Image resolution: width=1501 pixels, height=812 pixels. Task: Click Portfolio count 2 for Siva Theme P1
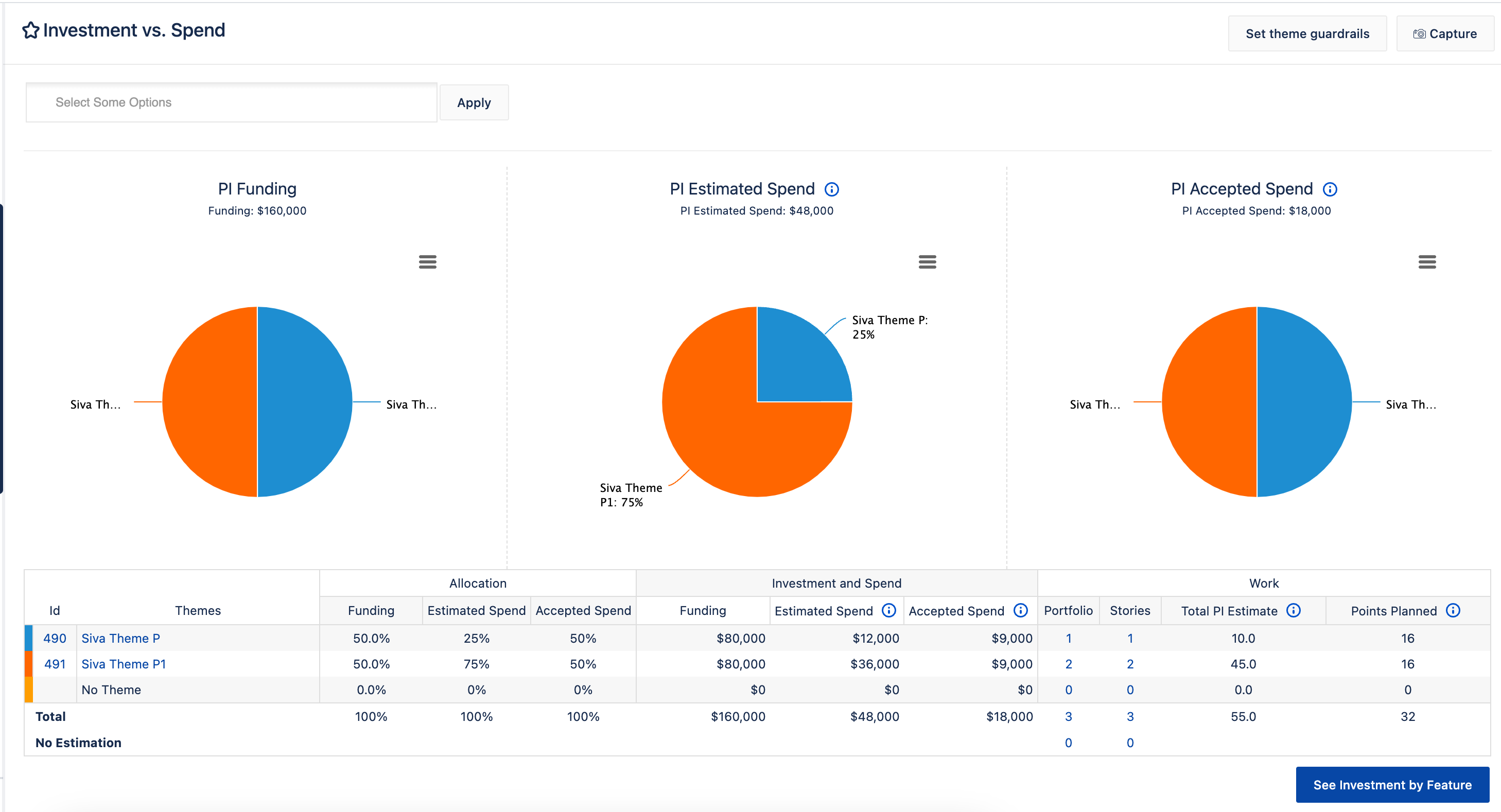point(1068,663)
